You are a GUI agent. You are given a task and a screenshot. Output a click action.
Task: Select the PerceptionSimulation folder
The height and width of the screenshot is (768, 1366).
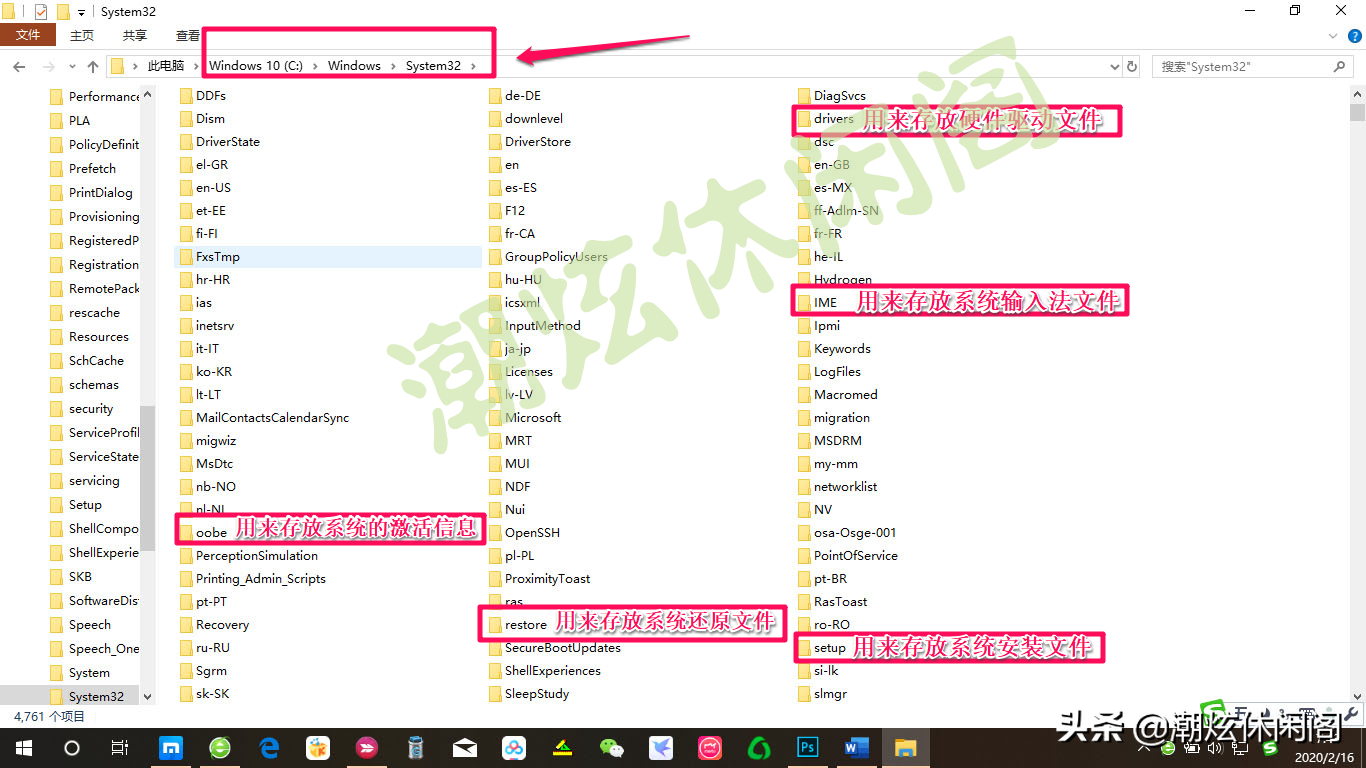(x=257, y=556)
